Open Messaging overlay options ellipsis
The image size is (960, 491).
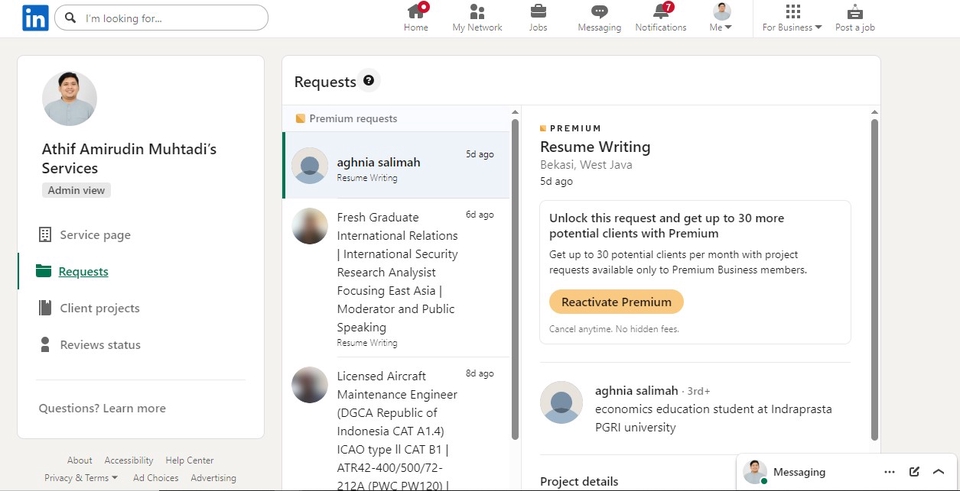tap(890, 472)
